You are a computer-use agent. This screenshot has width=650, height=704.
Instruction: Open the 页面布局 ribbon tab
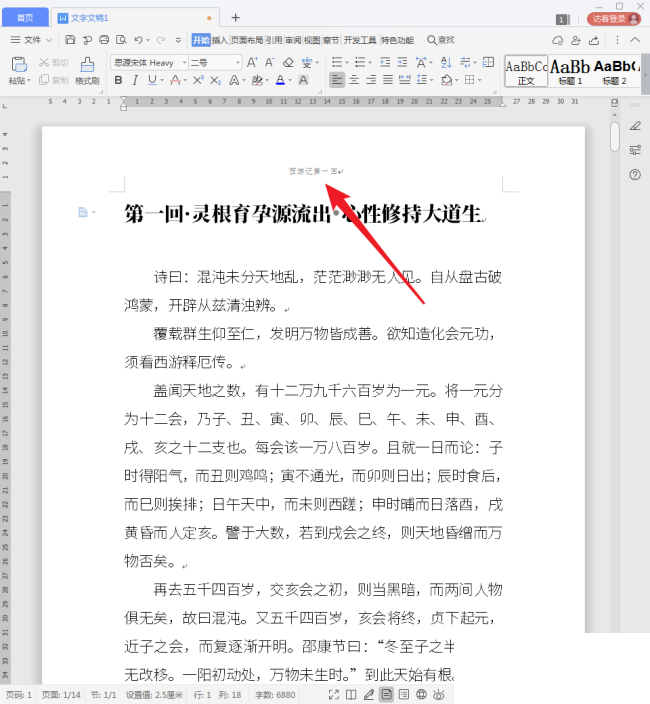click(247, 40)
